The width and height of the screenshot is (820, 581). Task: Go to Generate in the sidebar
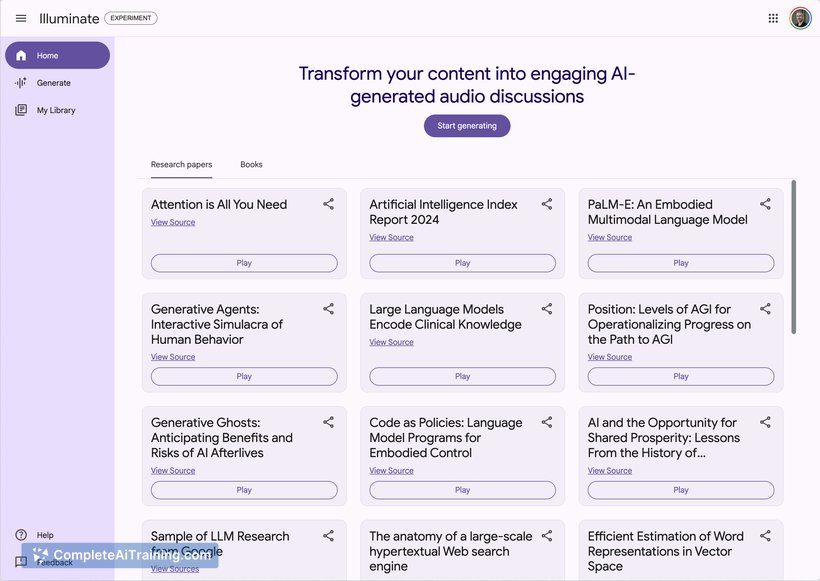(x=53, y=83)
